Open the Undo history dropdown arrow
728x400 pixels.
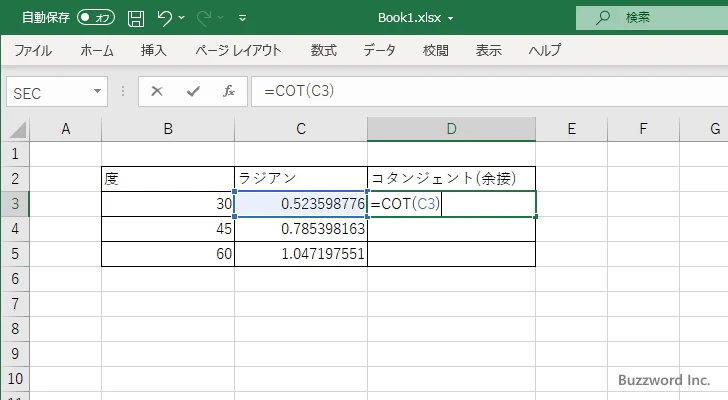tap(182, 18)
